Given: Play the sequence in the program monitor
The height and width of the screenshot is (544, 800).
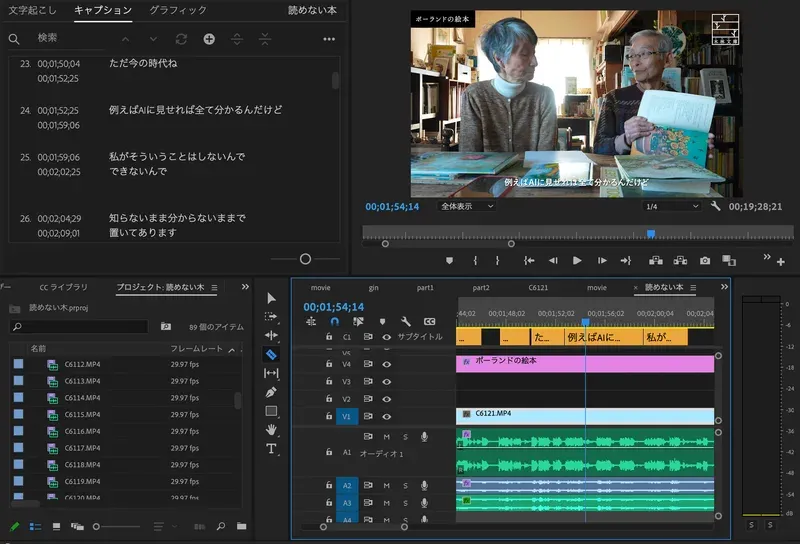Looking at the screenshot, I should [577, 261].
